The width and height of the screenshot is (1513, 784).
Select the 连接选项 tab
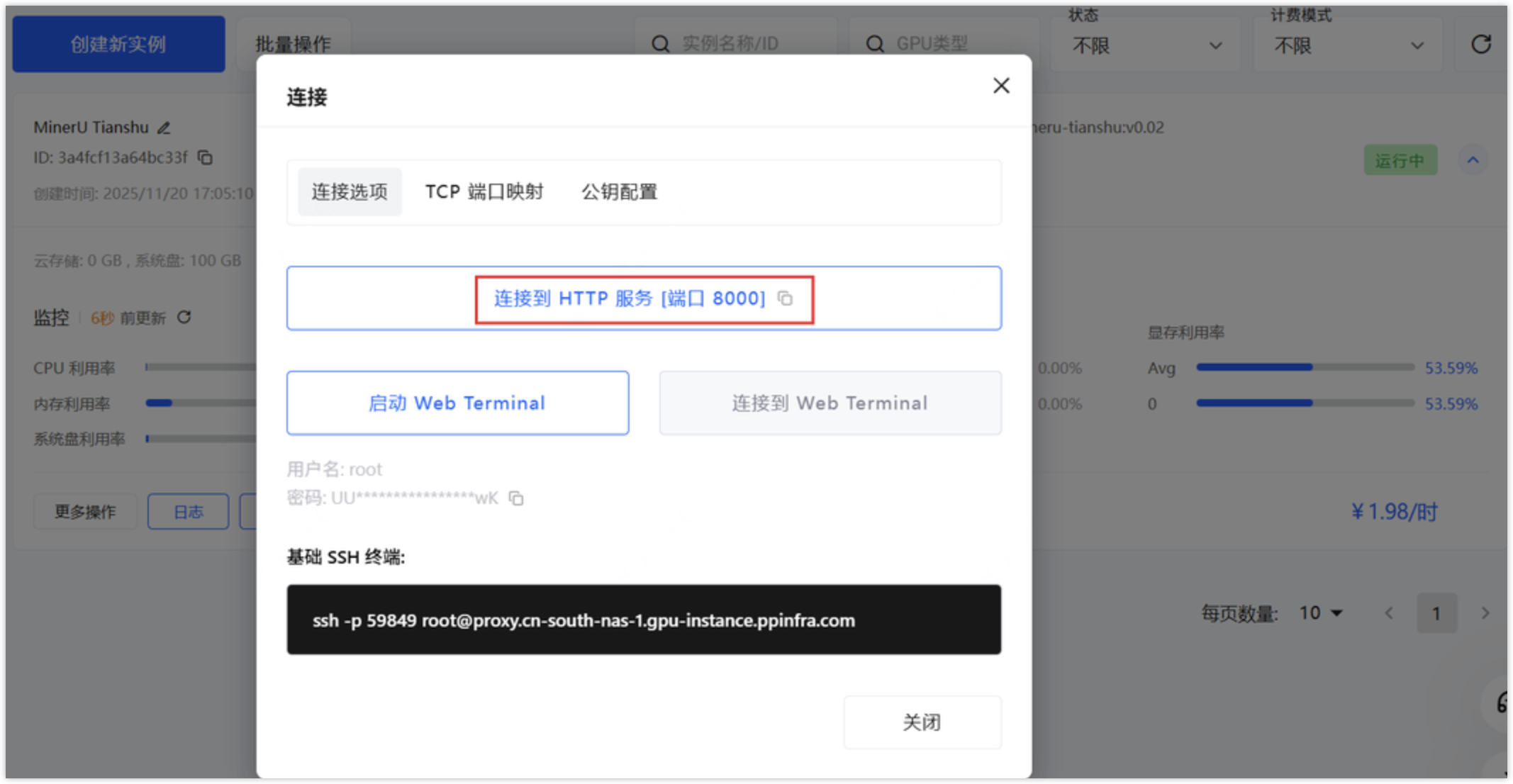pyautogui.click(x=350, y=192)
